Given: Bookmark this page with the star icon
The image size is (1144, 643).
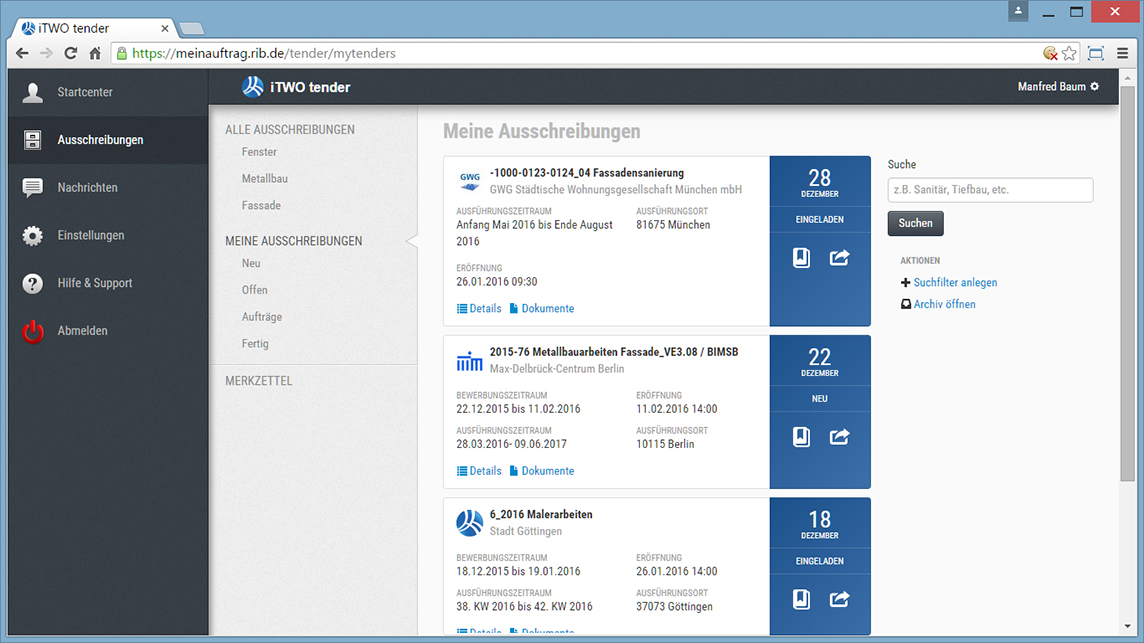Looking at the screenshot, I should 1070,53.
